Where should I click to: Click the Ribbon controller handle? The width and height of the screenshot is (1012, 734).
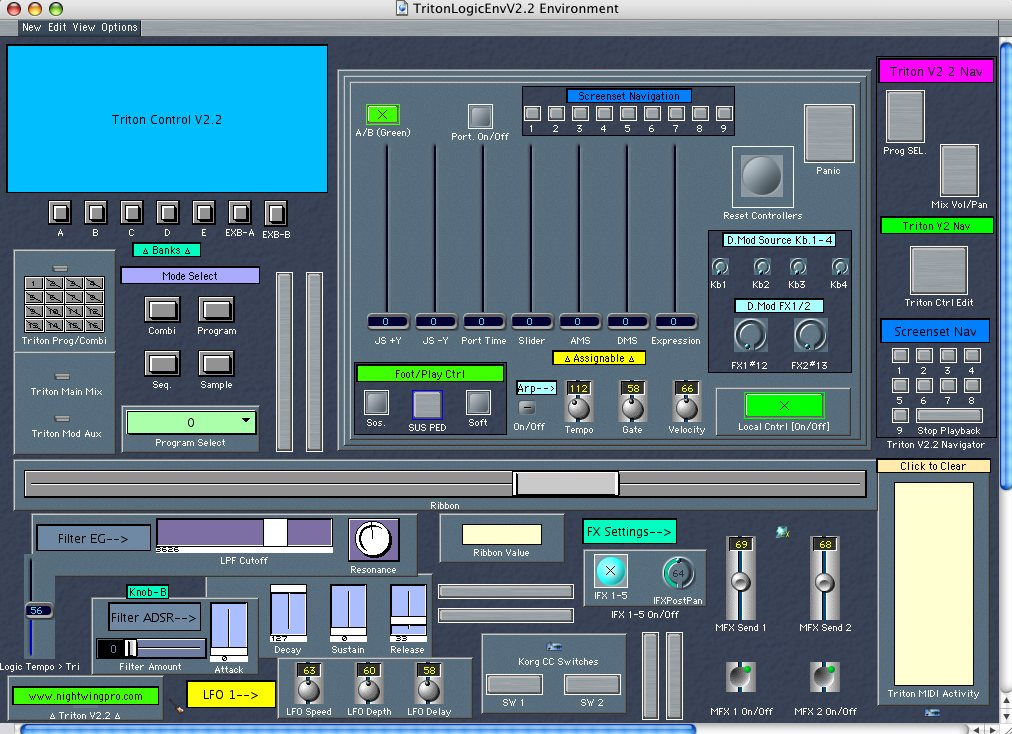pos(566,484)
